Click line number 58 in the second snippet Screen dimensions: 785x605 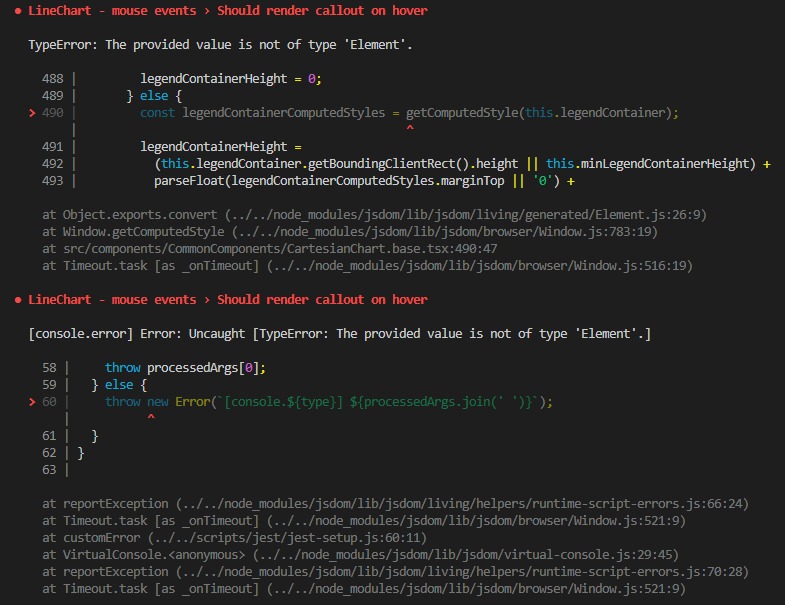[49, 368]
